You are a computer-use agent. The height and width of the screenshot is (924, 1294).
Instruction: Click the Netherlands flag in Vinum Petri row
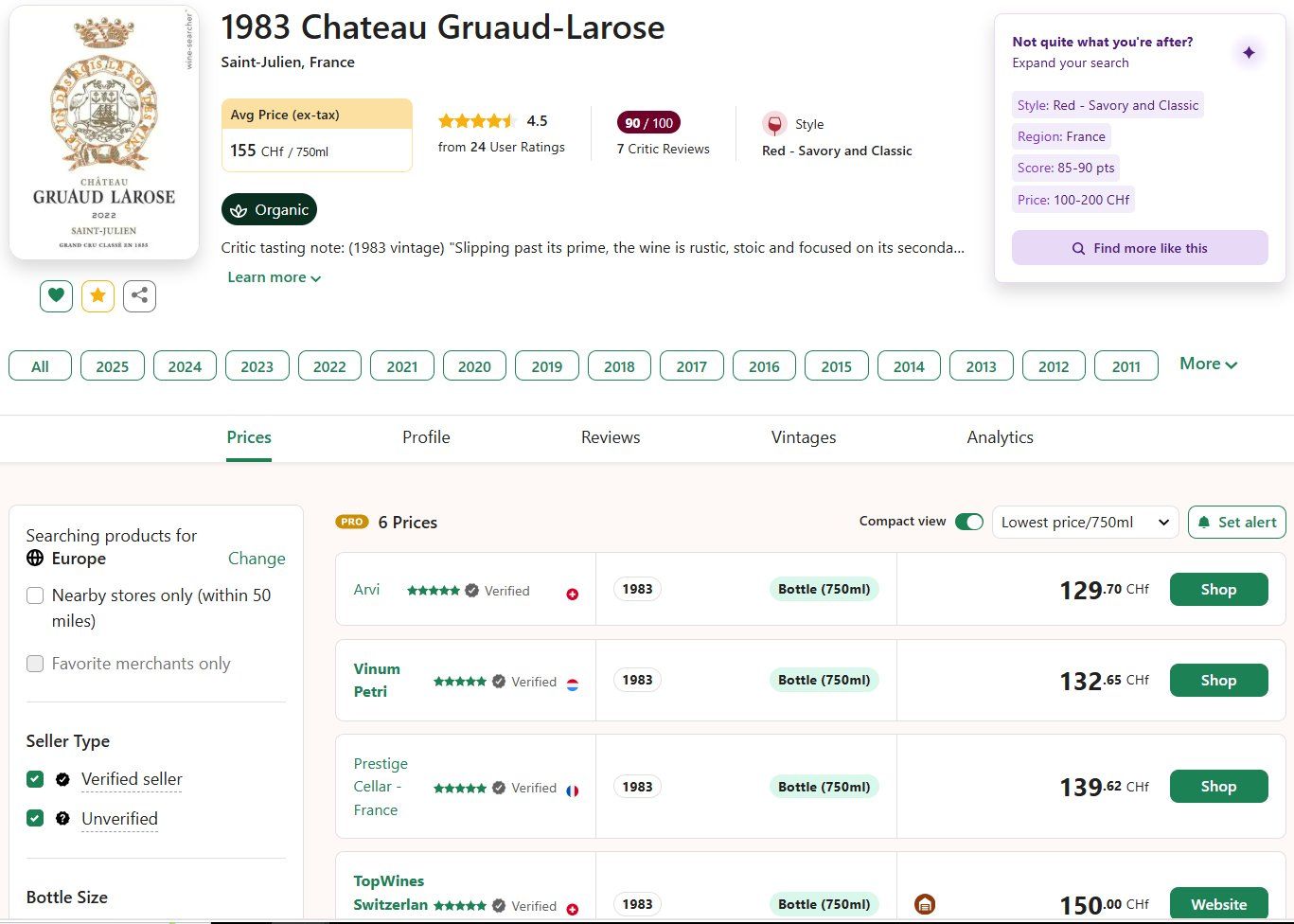572,684
